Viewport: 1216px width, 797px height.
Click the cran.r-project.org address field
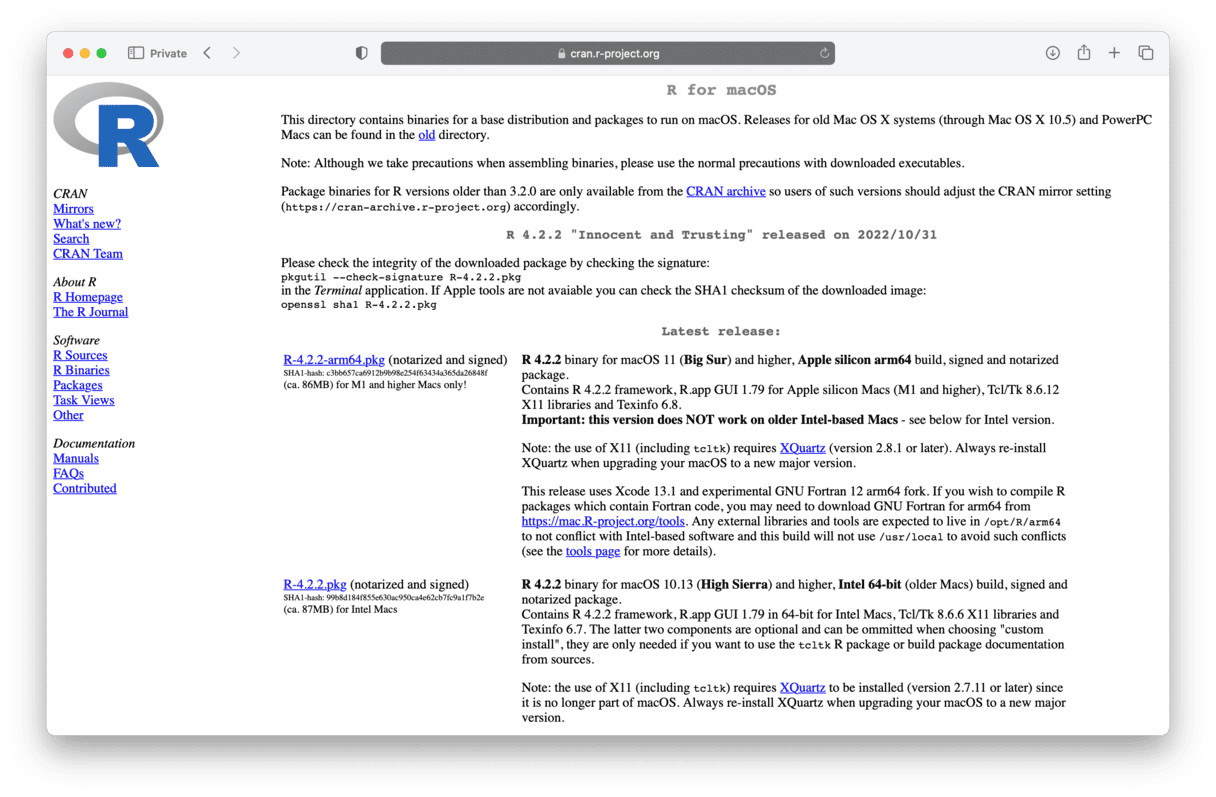pos(608,53)
